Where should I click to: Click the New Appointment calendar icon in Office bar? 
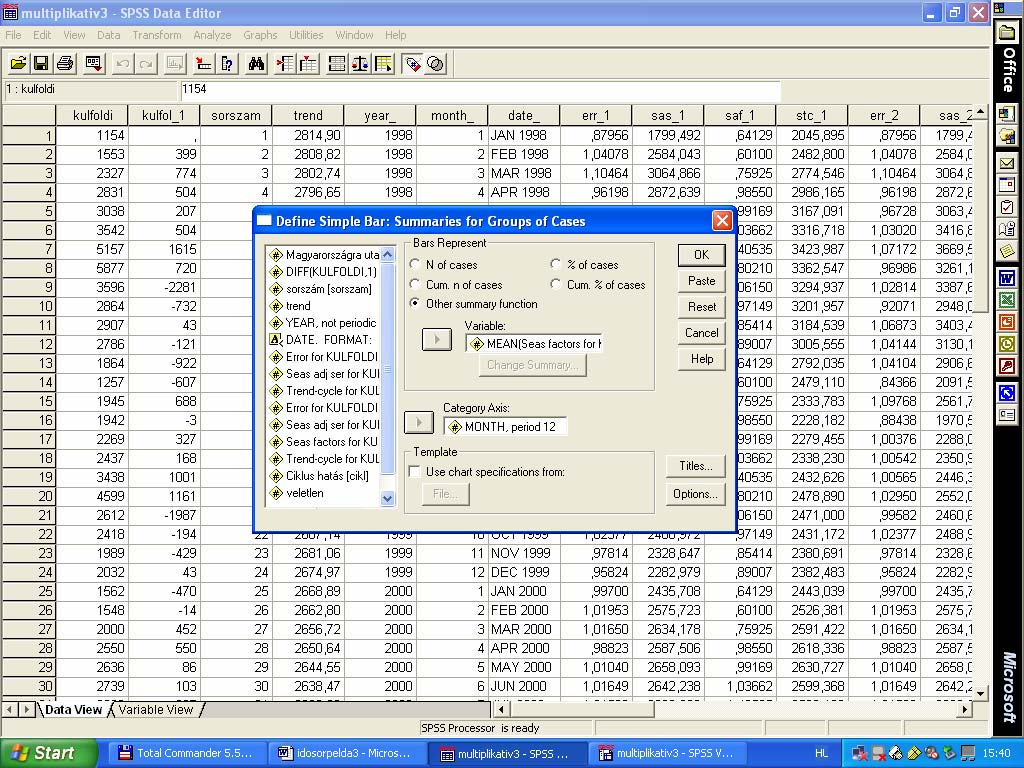(x=1007, y=185)
